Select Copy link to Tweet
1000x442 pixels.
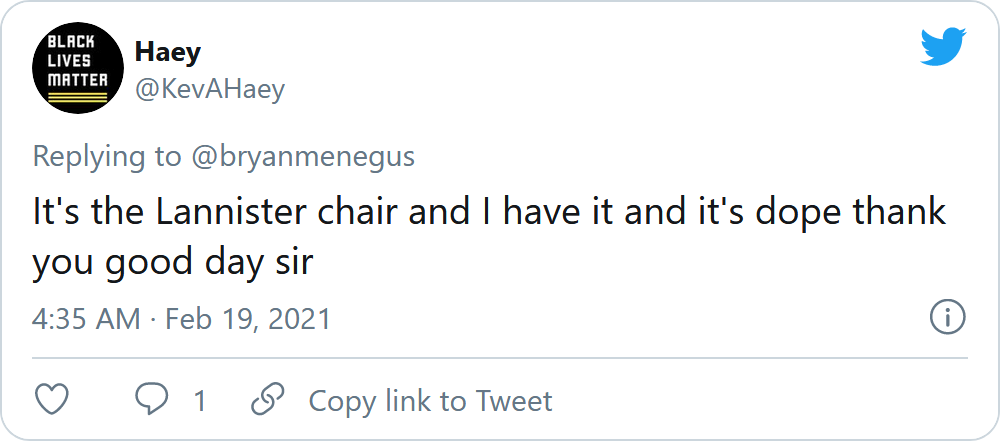pyautogui.click(x=430, y=401)
